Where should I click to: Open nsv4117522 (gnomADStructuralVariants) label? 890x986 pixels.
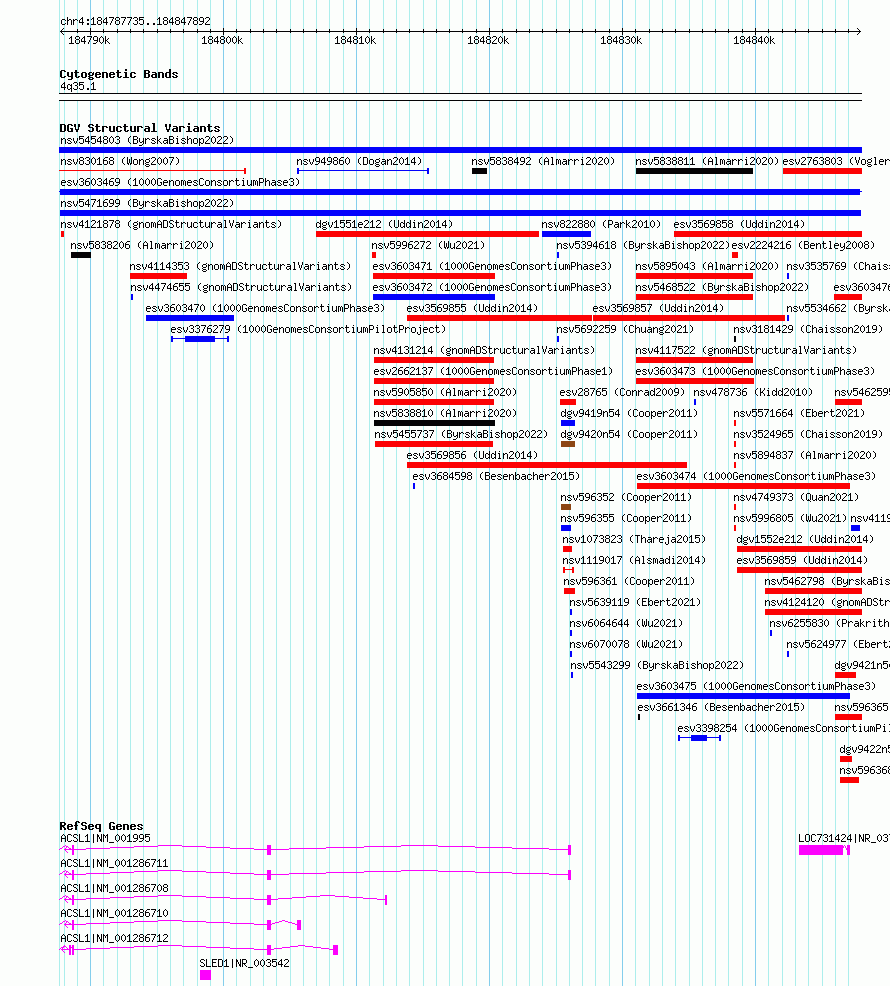pos(746,350)
